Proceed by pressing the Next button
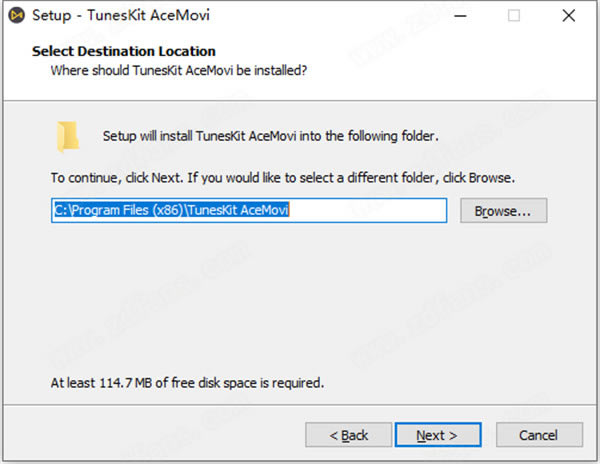Viewport: 600px width, 464px height. click(436, 435)
